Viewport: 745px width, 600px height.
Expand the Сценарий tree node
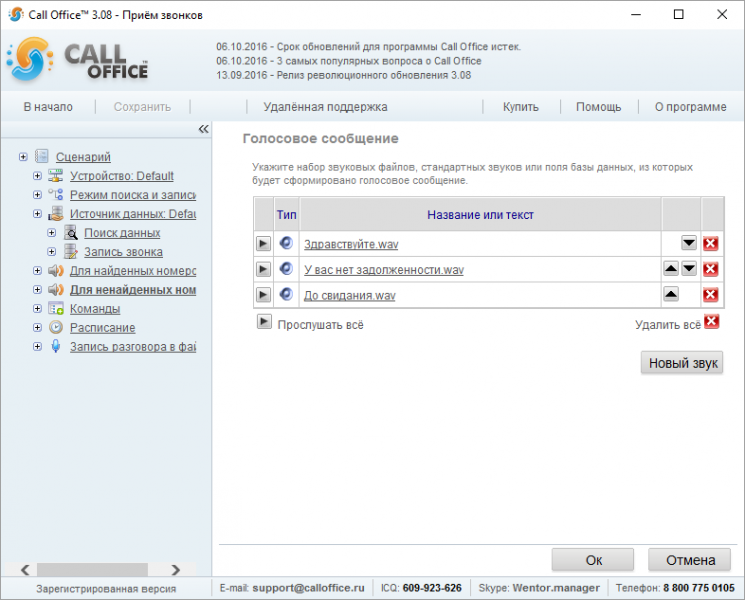23,157
